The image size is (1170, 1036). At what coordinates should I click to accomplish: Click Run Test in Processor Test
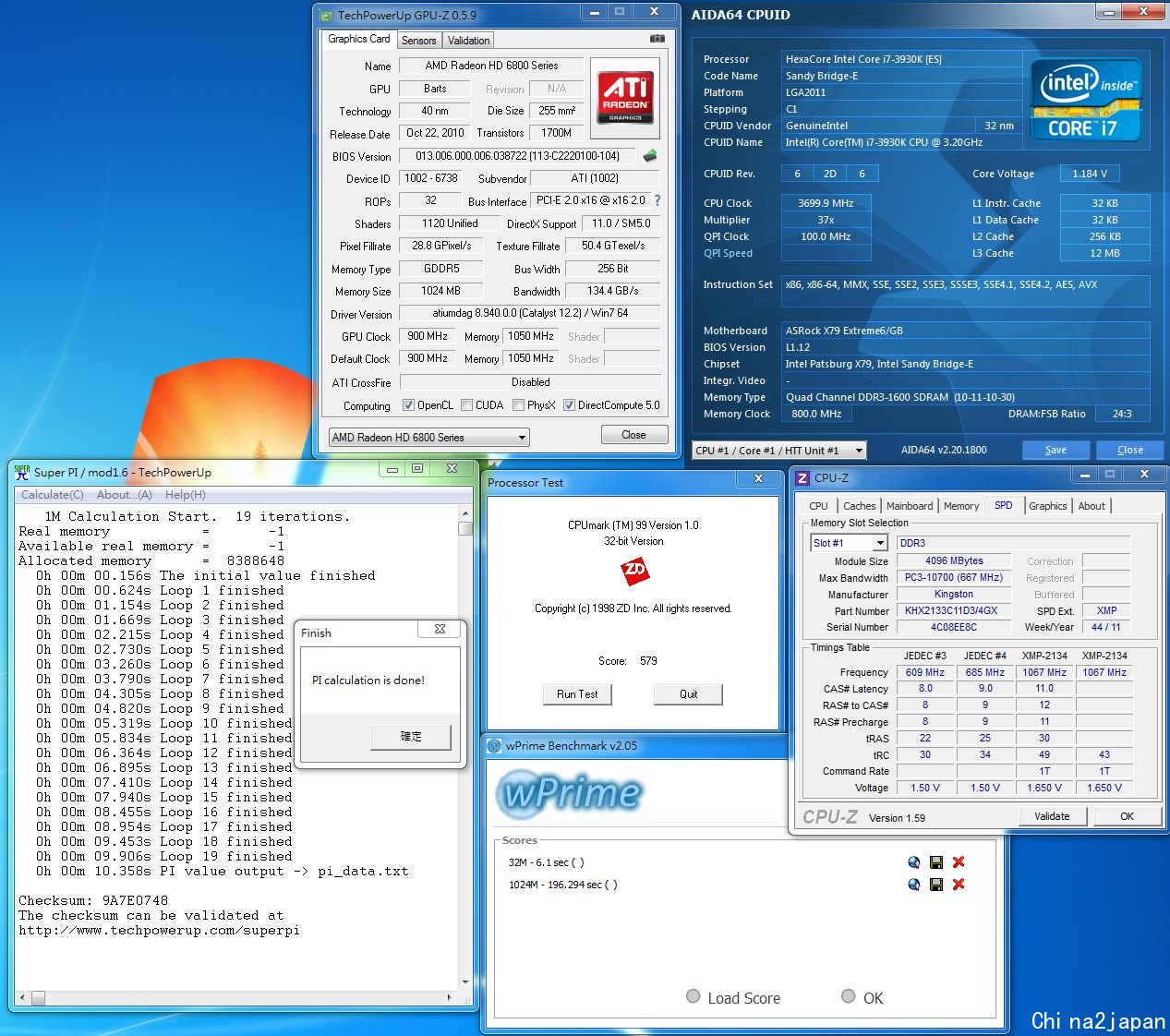577,694
